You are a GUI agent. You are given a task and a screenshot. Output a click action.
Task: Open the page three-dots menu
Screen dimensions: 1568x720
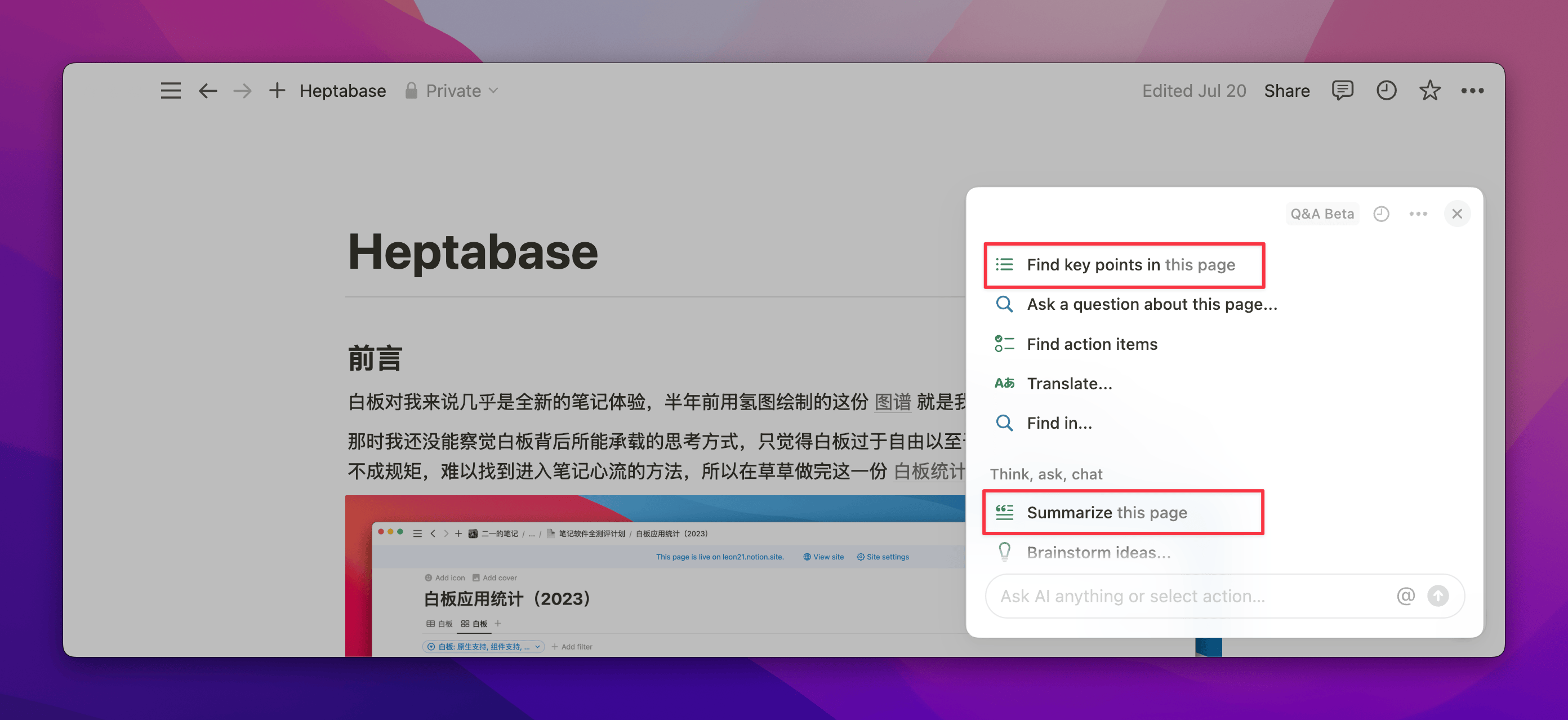(1472, 91)
